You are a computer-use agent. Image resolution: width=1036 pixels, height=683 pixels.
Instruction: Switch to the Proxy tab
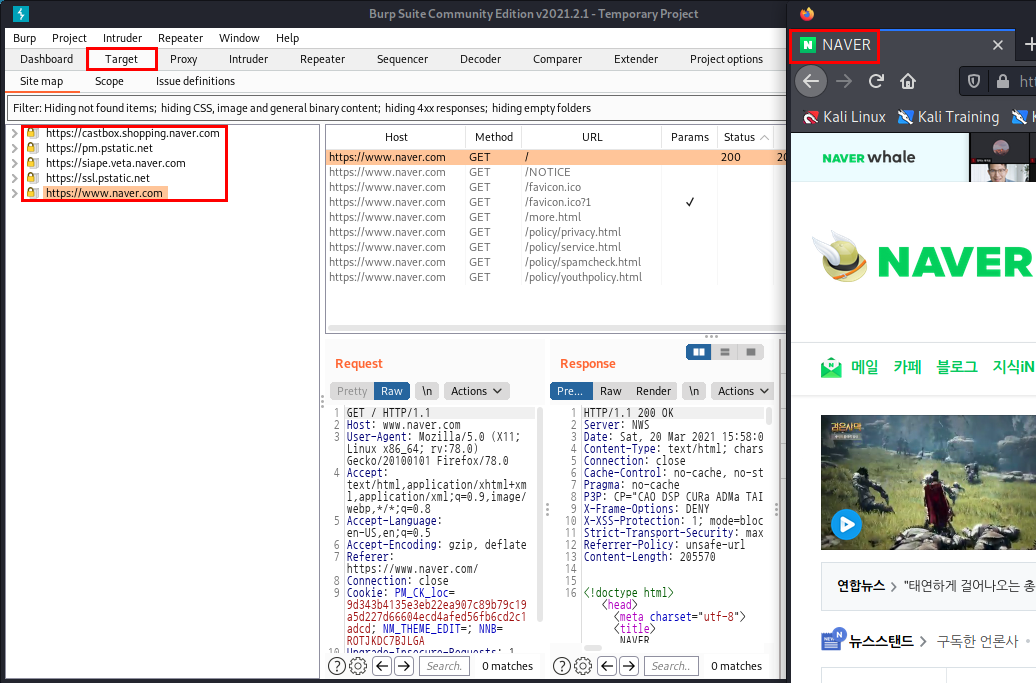pos(184,59)
